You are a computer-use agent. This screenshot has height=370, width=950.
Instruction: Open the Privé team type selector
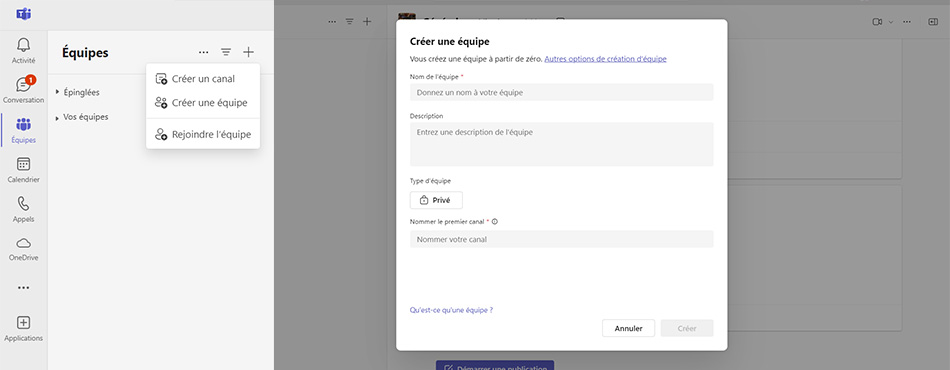(x=436, y=200)
